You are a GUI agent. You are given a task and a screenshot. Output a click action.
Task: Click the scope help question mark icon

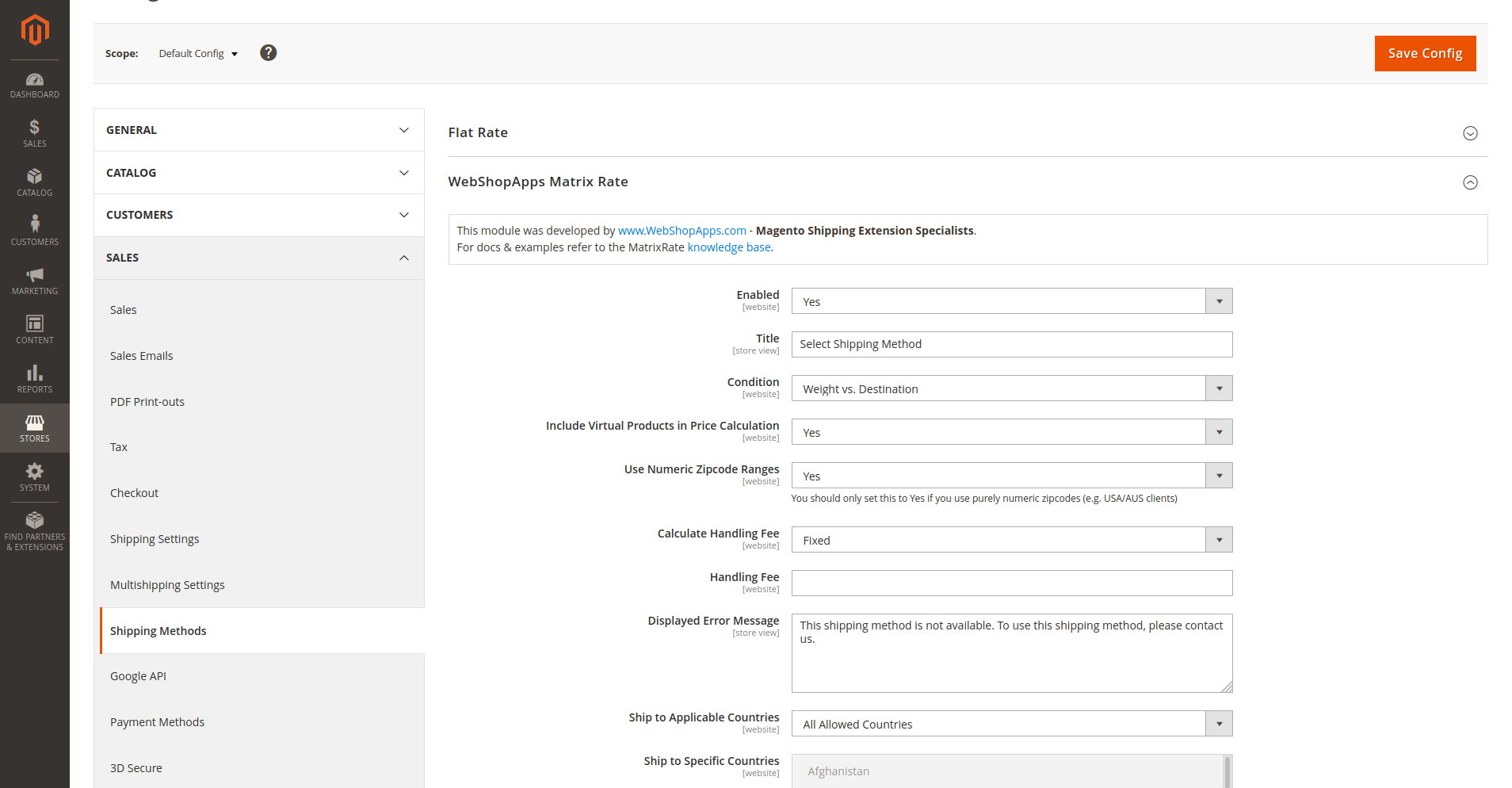[x=269, y=53]
